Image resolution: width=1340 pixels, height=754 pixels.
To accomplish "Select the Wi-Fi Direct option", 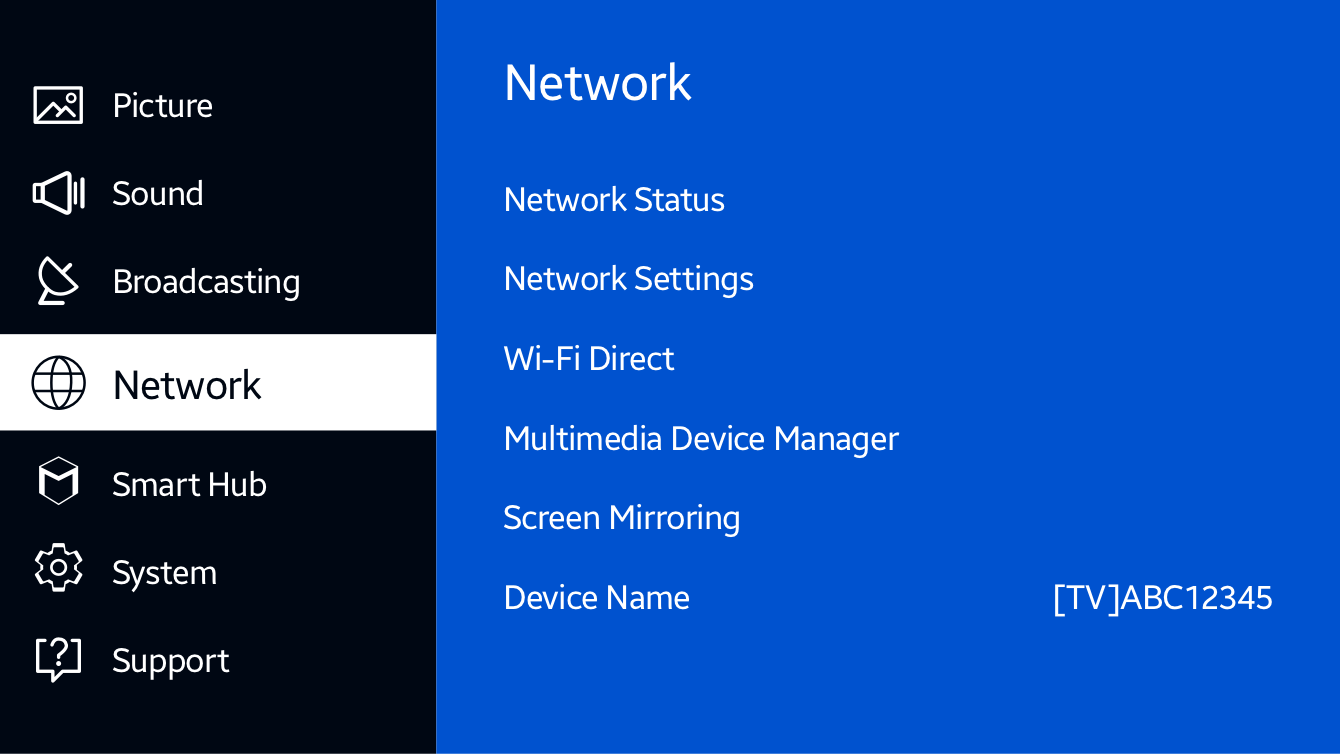I will point(589,359).
